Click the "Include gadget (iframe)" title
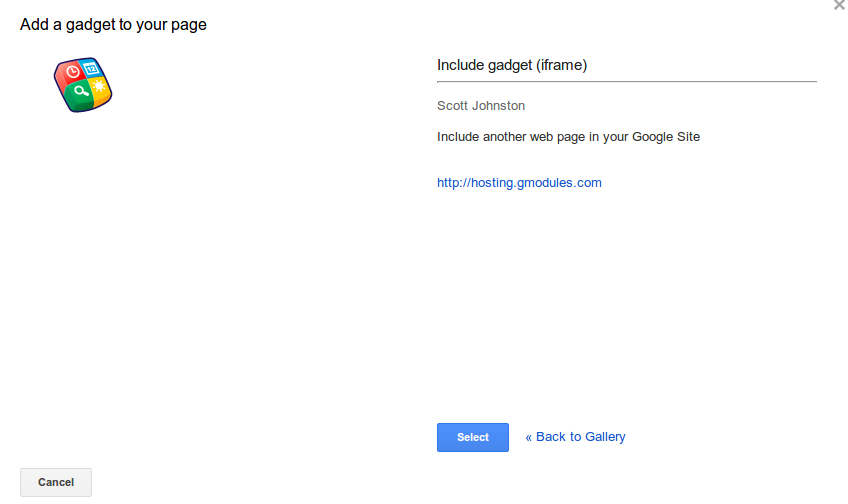The width and height of the screenshot is (848, 504). point(511,66)
